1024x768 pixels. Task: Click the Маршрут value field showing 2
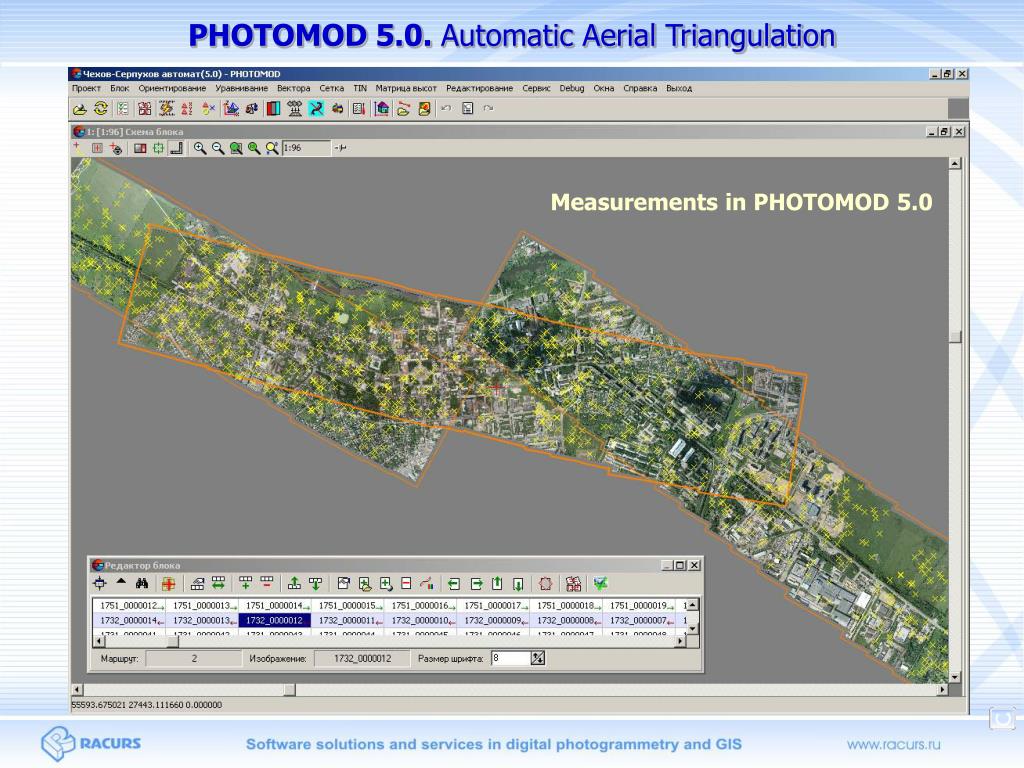tap(193, 658)
